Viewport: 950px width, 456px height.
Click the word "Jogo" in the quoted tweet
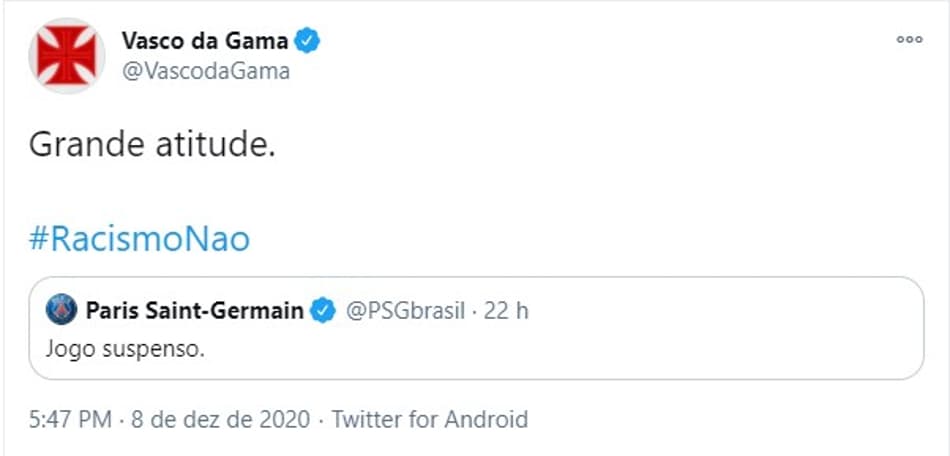pyautogui.click(x=67, y=350)
